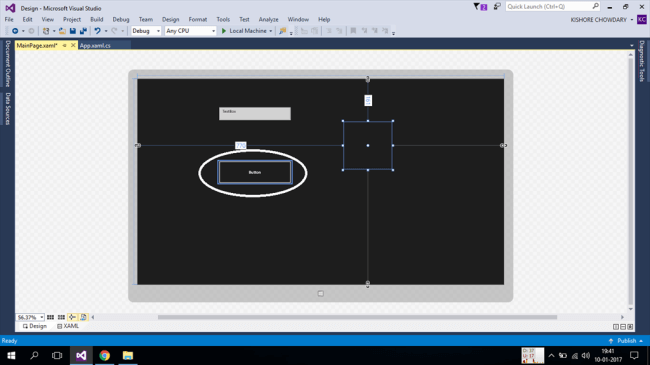
Task: Click the 161 top margin label
Action: coord(368,100)
